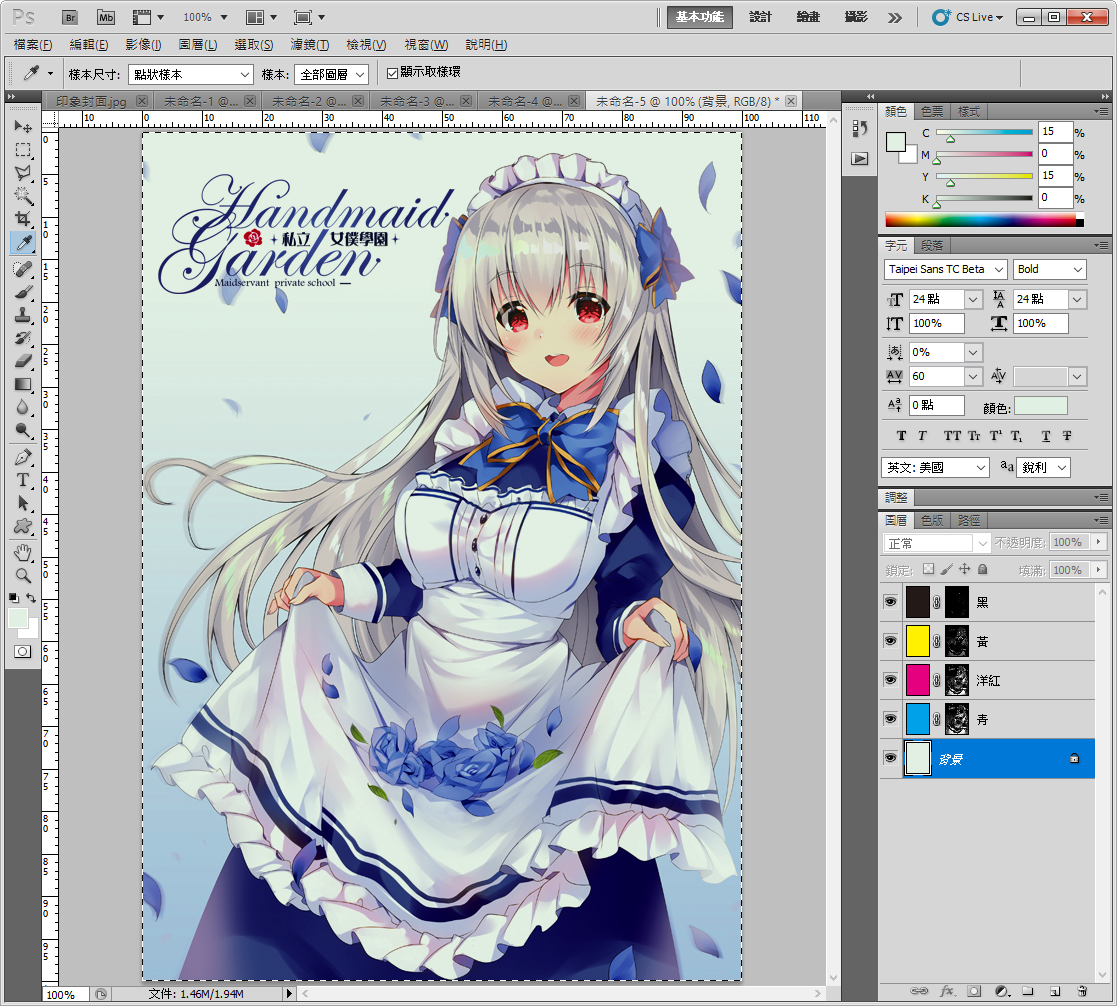Select the Horizontal Type tool
The image size is (1117, 1006).
23,480
